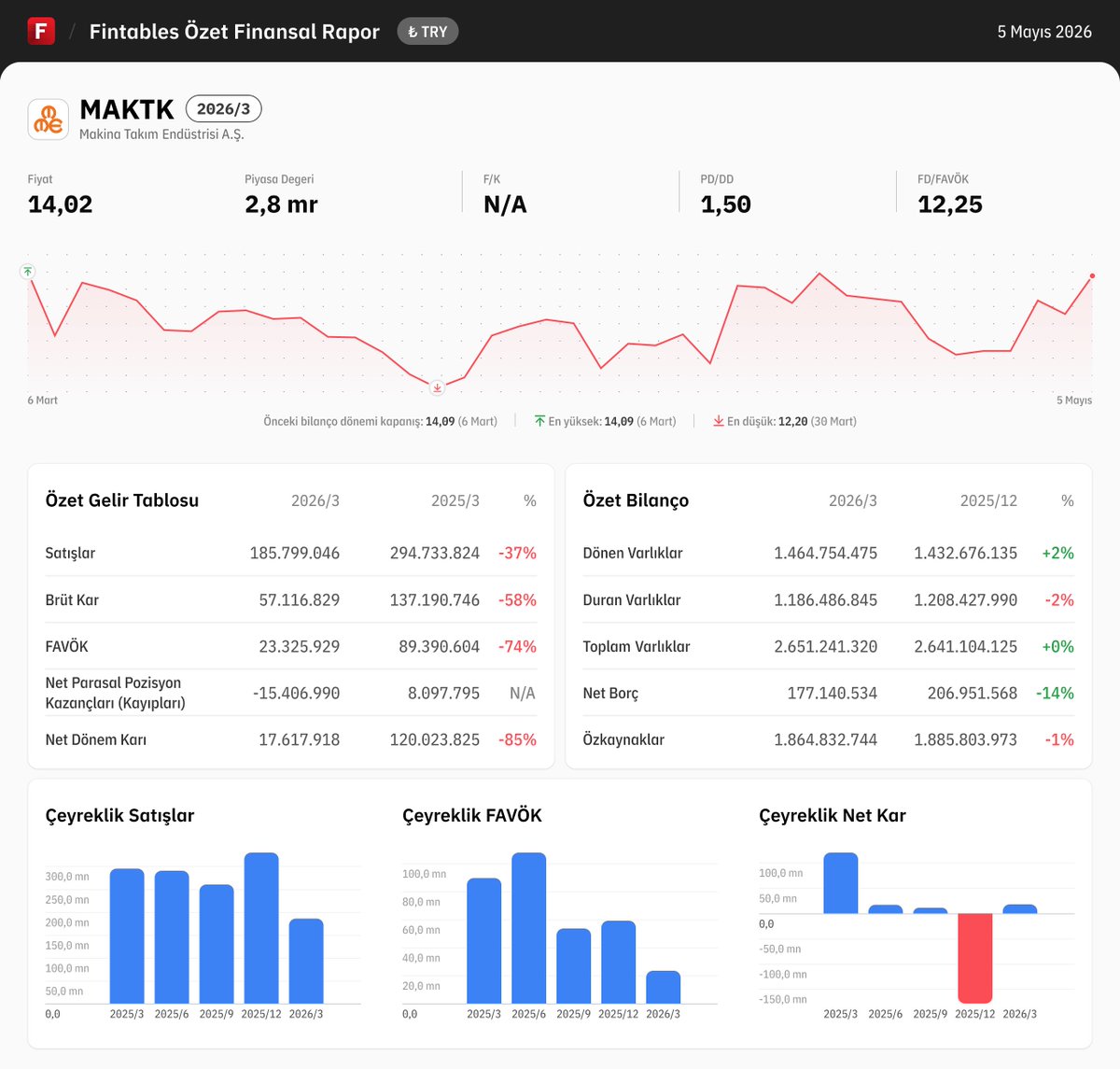Click Makina Takım Endüstrisi A.Ş. name
The height and width of the screenshot is (1069, 1120).
[x=161, y=134]
